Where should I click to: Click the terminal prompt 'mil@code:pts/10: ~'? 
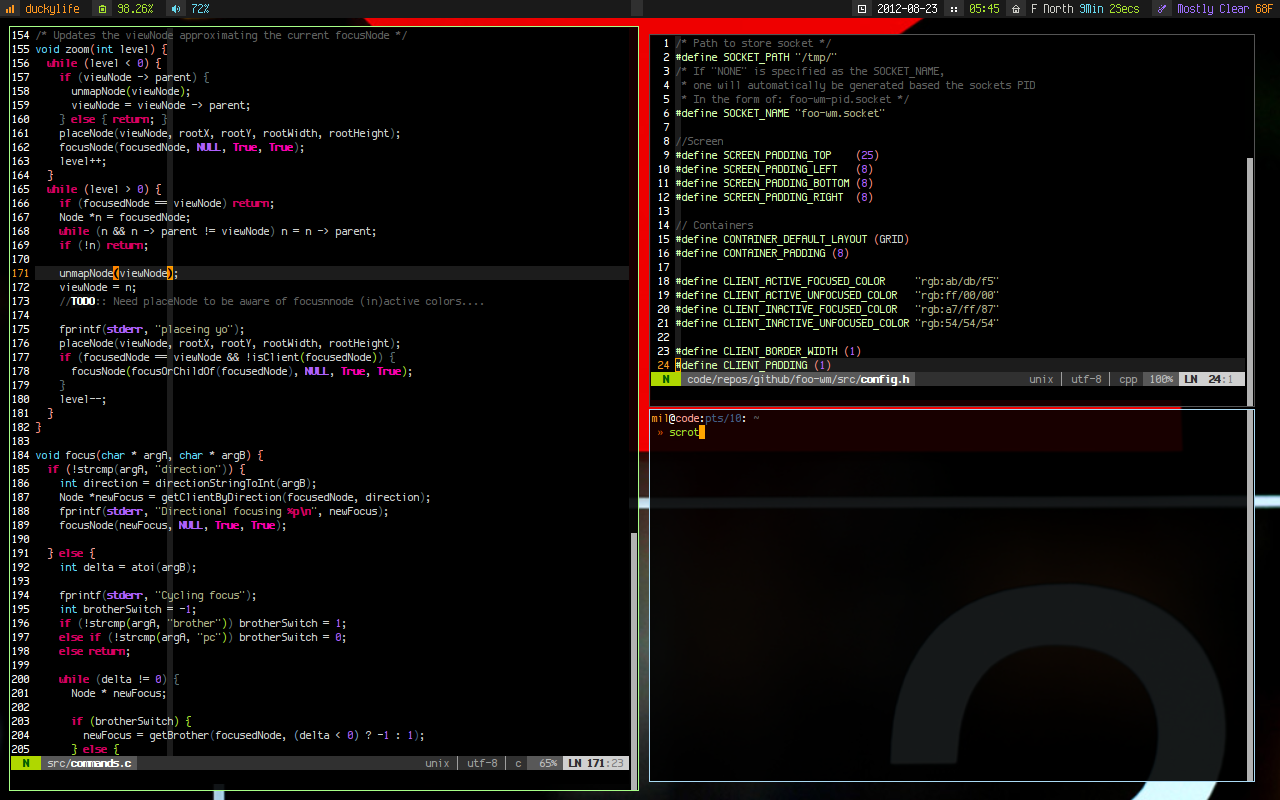pyautogui.click(x=705, y=417)
